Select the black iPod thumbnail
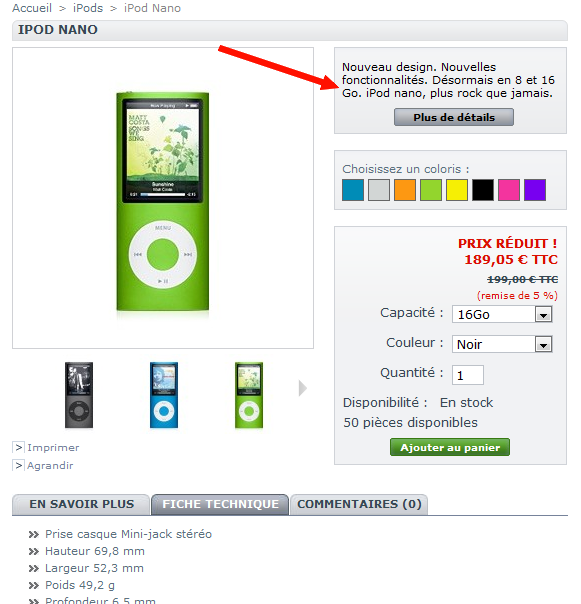Image resolution: width=581 pixels, height=604 pixels. pyautogui.click(x=79, y=395)
